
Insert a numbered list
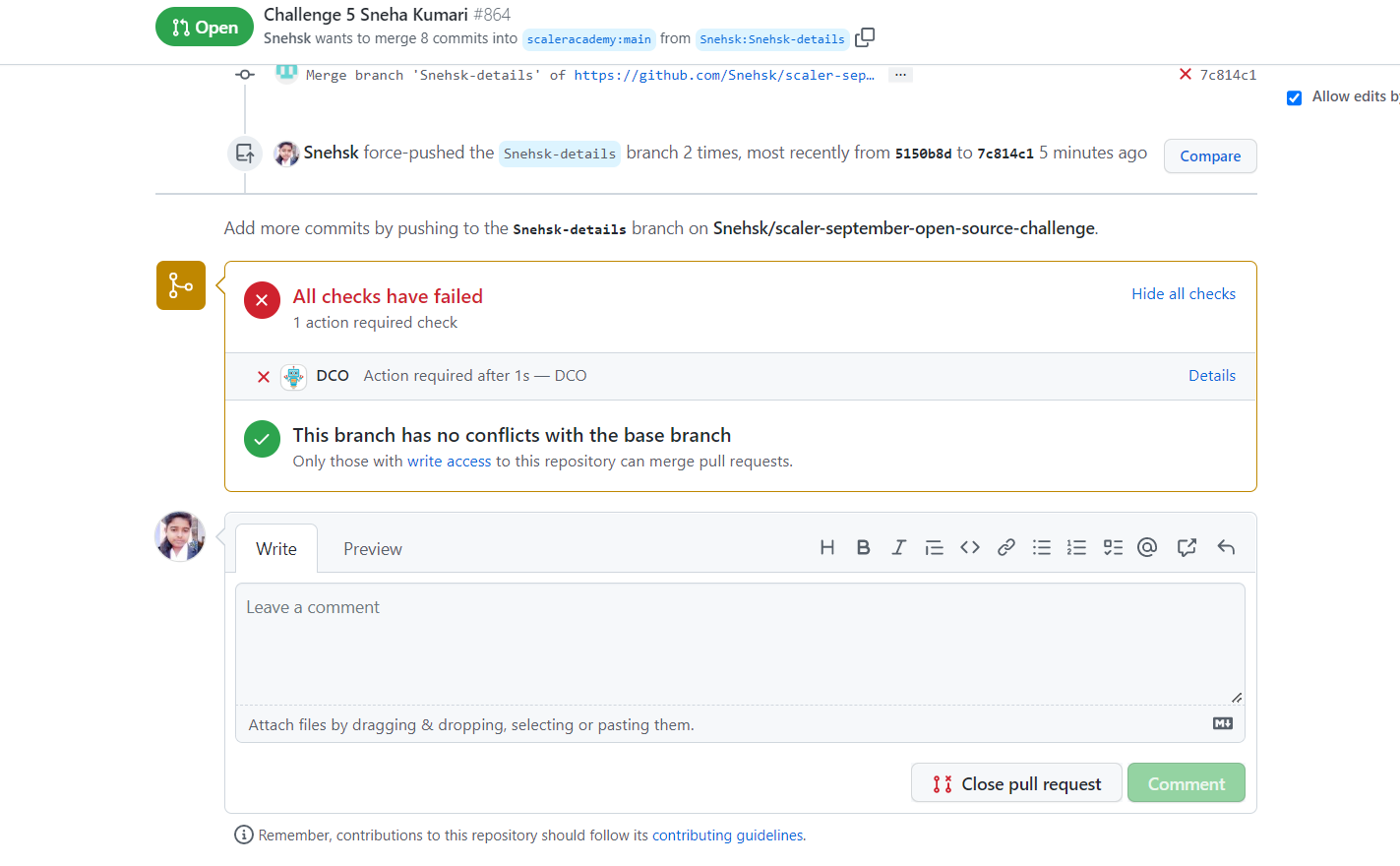coord(1076,547)
